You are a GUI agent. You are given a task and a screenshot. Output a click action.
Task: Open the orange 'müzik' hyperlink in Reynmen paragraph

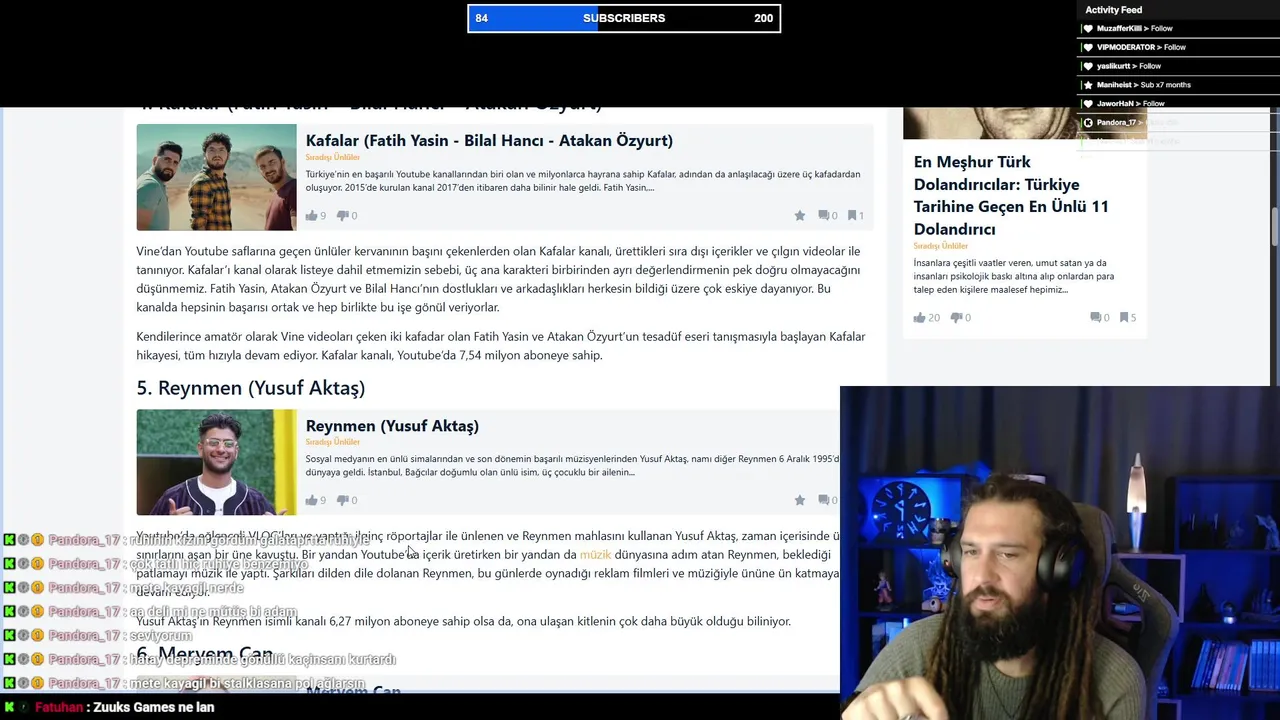click(595, 555)
